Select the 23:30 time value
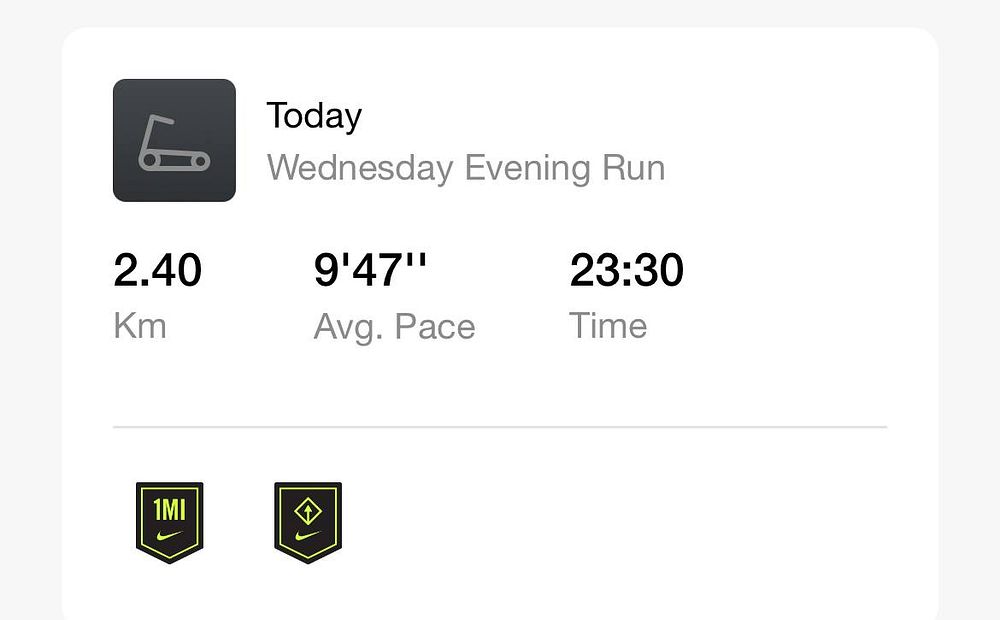Image resolution: width=1000 pixels, height=620 pixels. [x=627, y=271]
